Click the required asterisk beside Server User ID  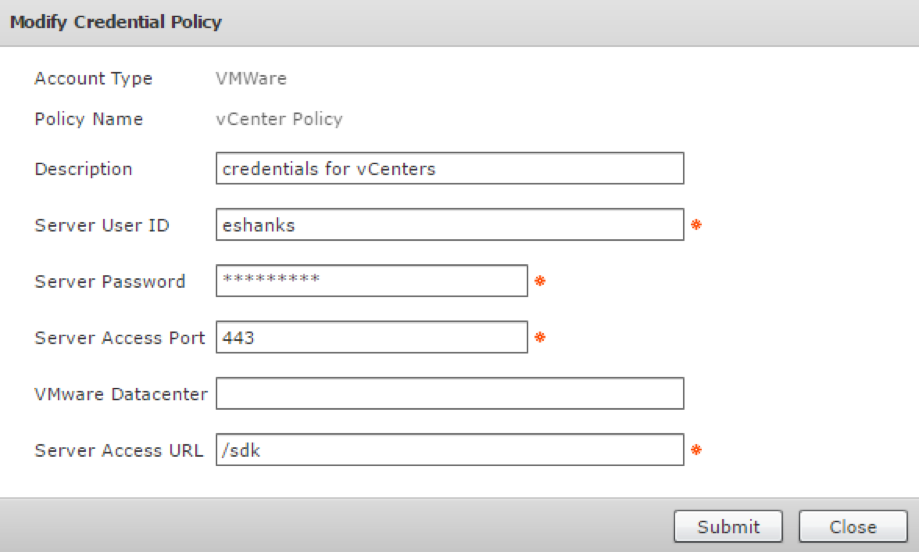click(696, 225)
